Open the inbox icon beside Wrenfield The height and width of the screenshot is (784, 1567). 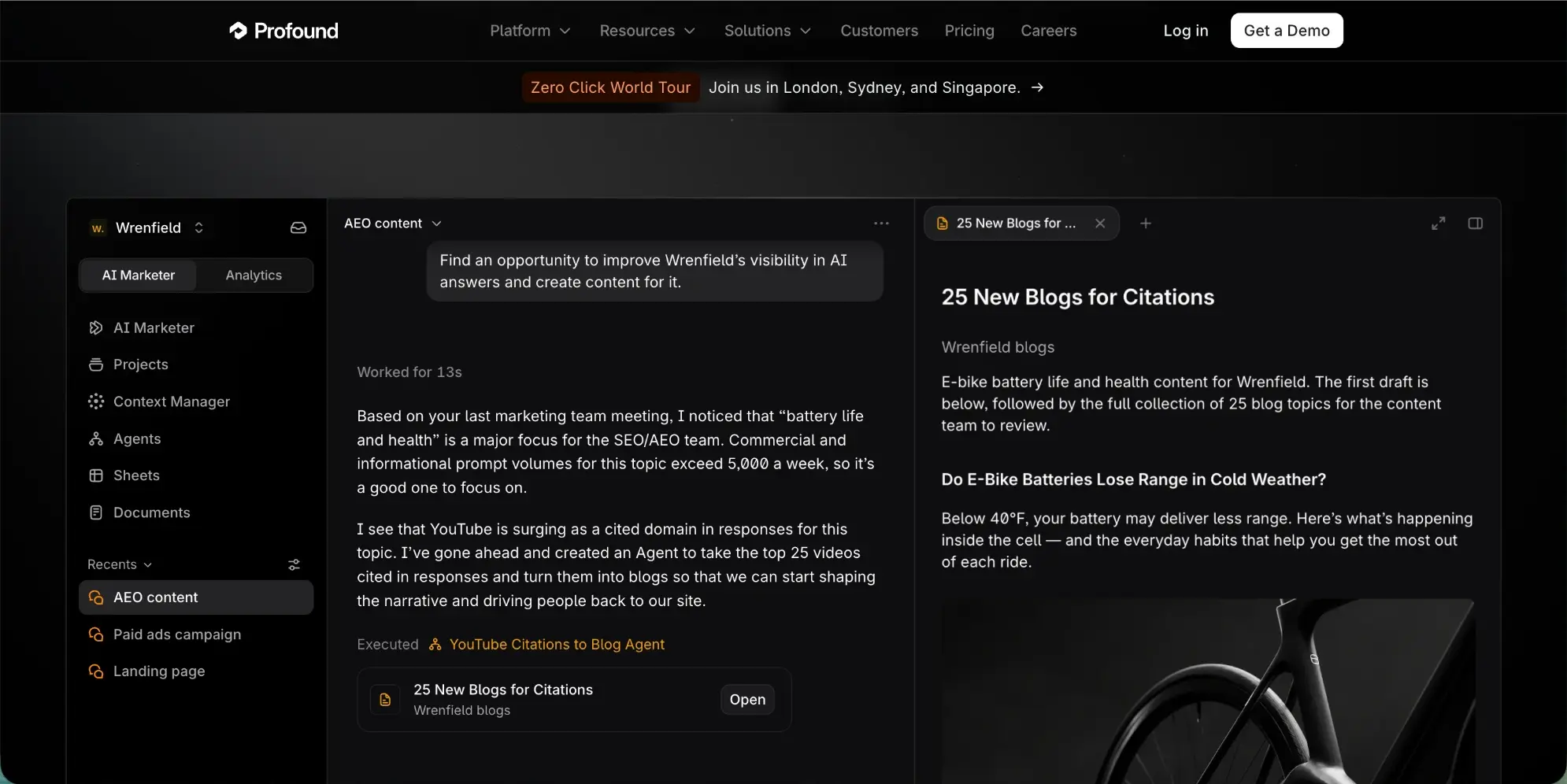298,227
